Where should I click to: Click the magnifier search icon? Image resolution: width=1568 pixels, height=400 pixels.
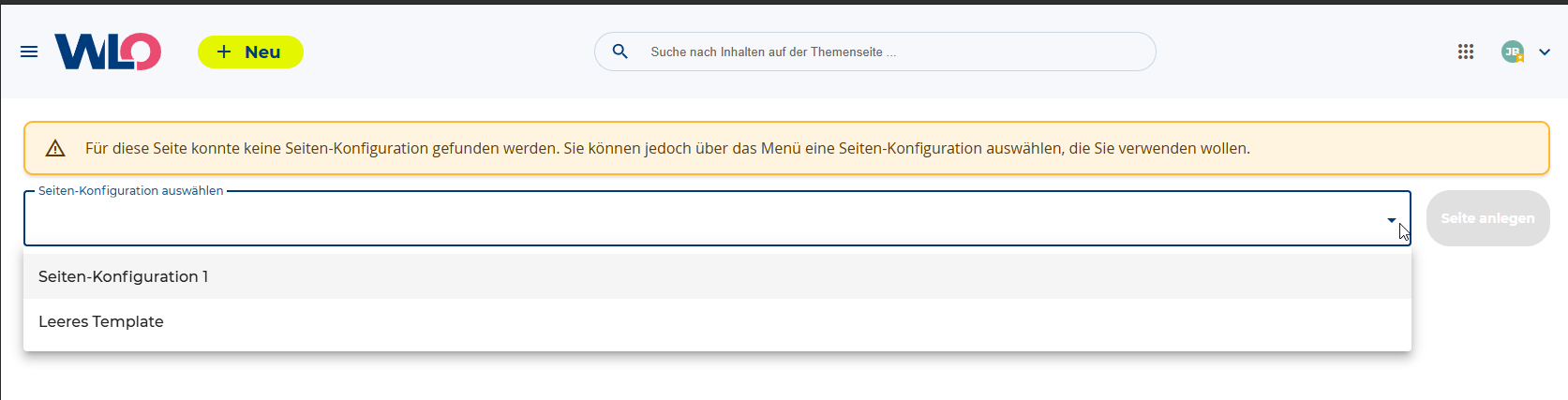tap(620, 52)
